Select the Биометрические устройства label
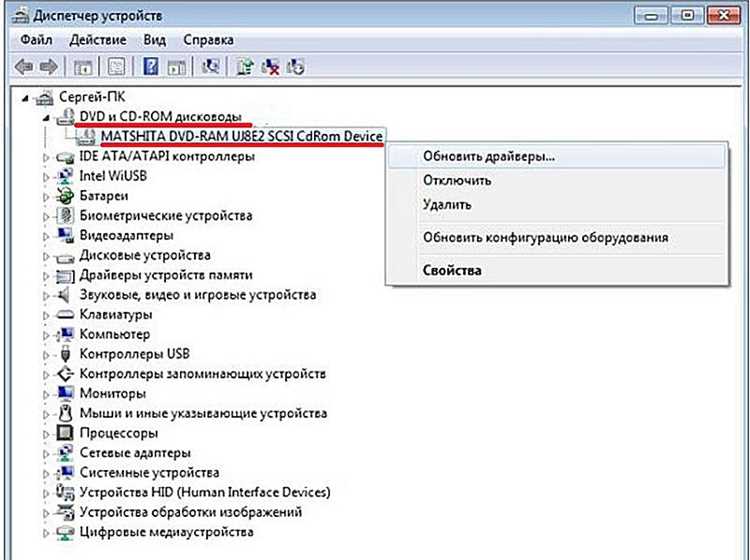750x560 pixels. [166, 216]
